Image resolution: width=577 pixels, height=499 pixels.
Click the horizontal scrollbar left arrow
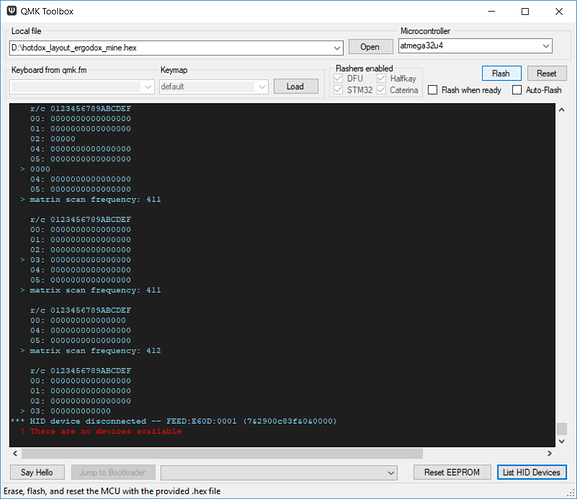[15, 453]
